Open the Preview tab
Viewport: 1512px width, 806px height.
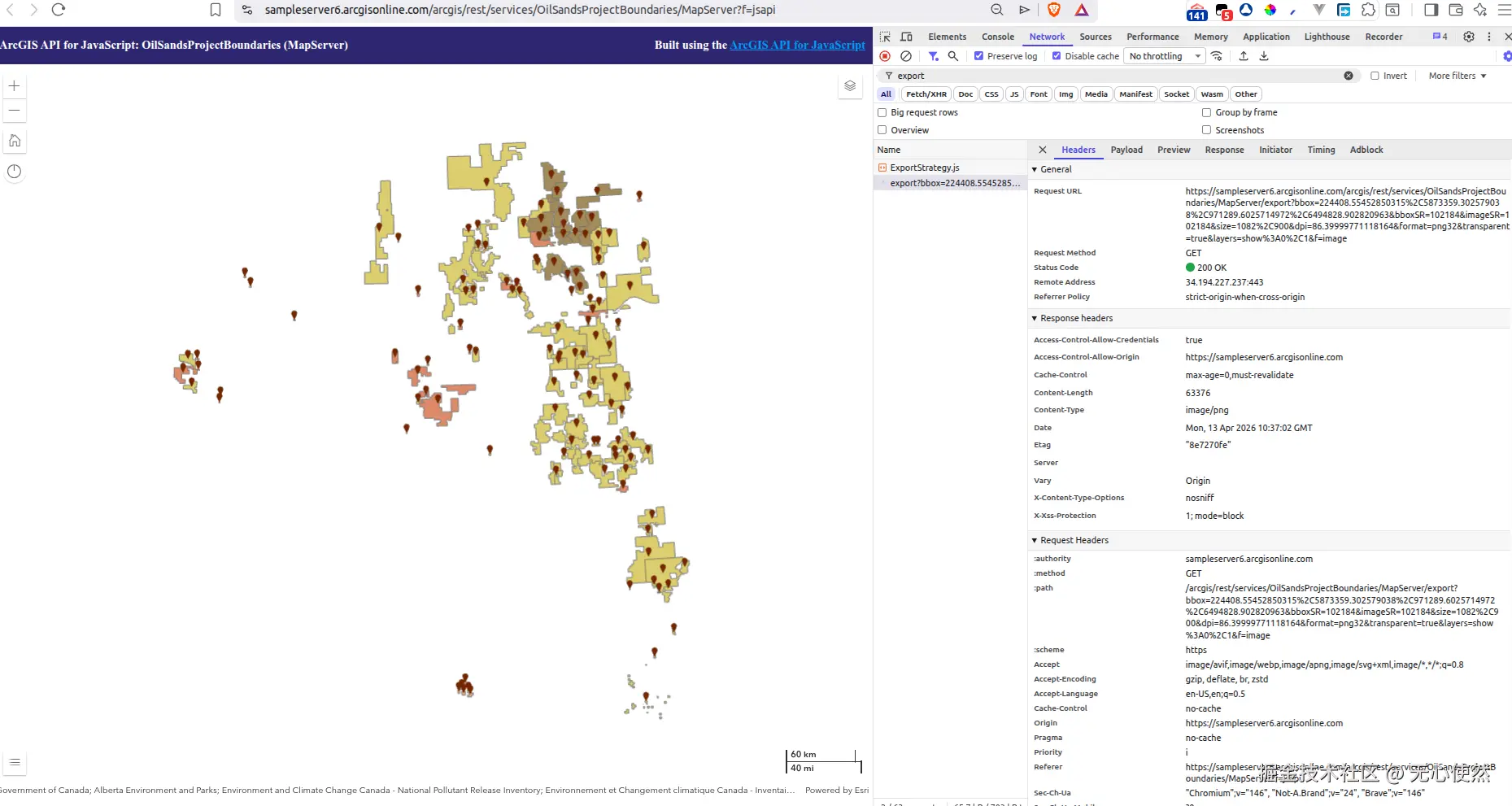click(x=1174, y=150)
